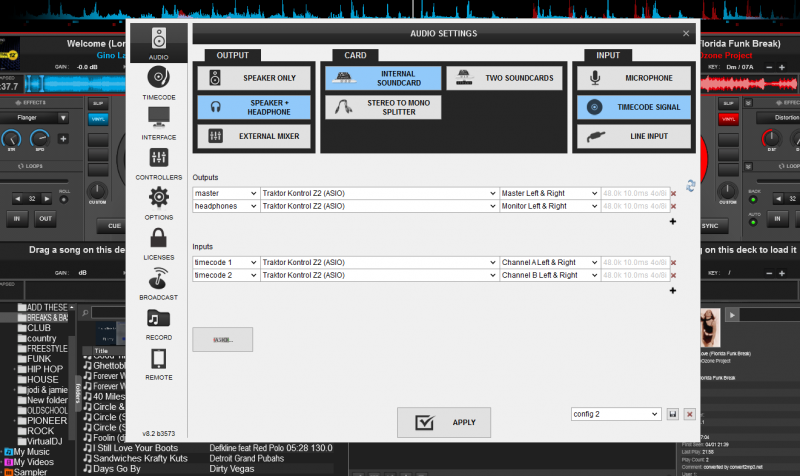The height and width of the screenshot is (476, 800).
Task: Select My Music in the folder tree
Action: click(x=31, y=452)
